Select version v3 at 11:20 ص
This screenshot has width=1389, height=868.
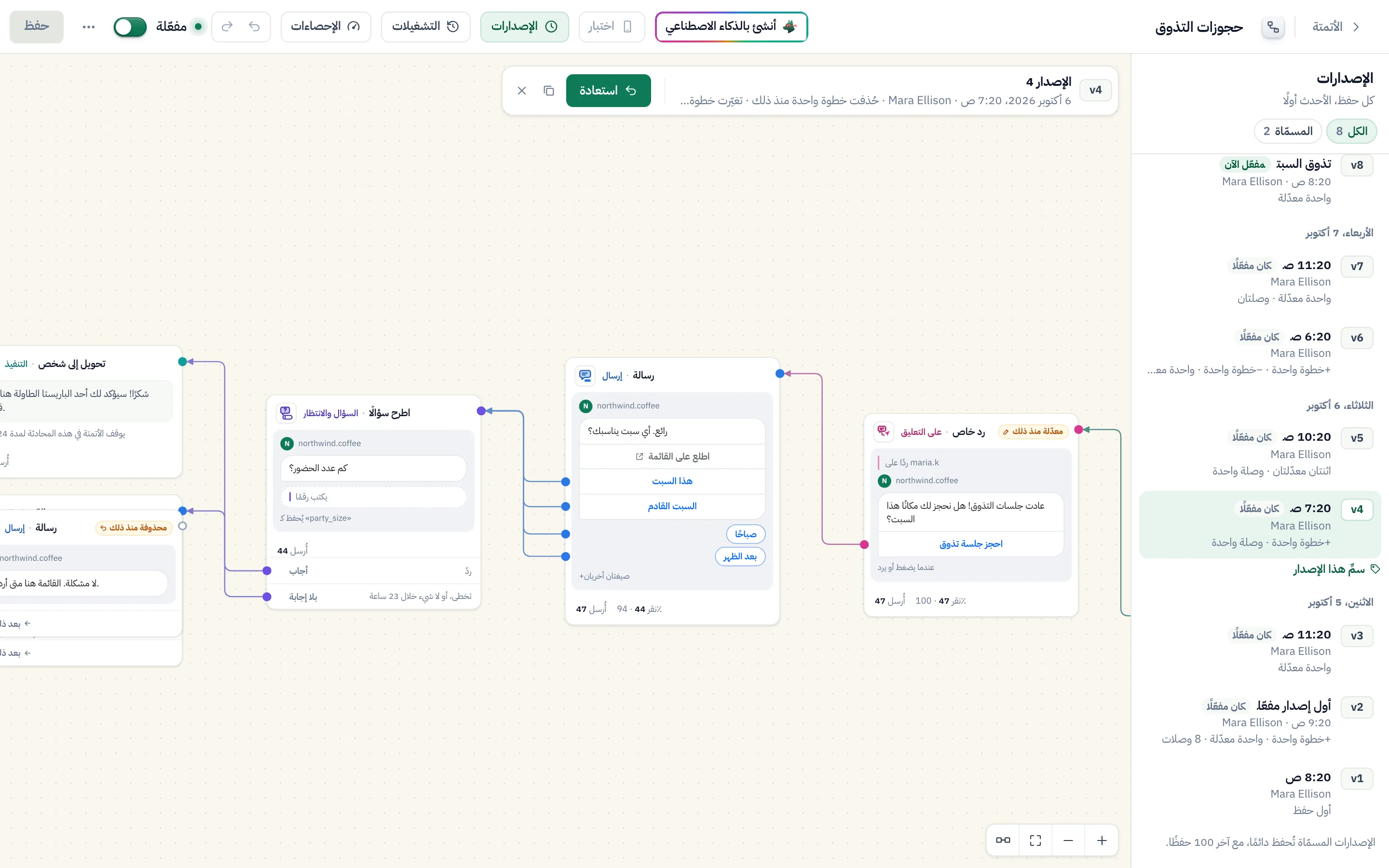tap(1260, 651)
